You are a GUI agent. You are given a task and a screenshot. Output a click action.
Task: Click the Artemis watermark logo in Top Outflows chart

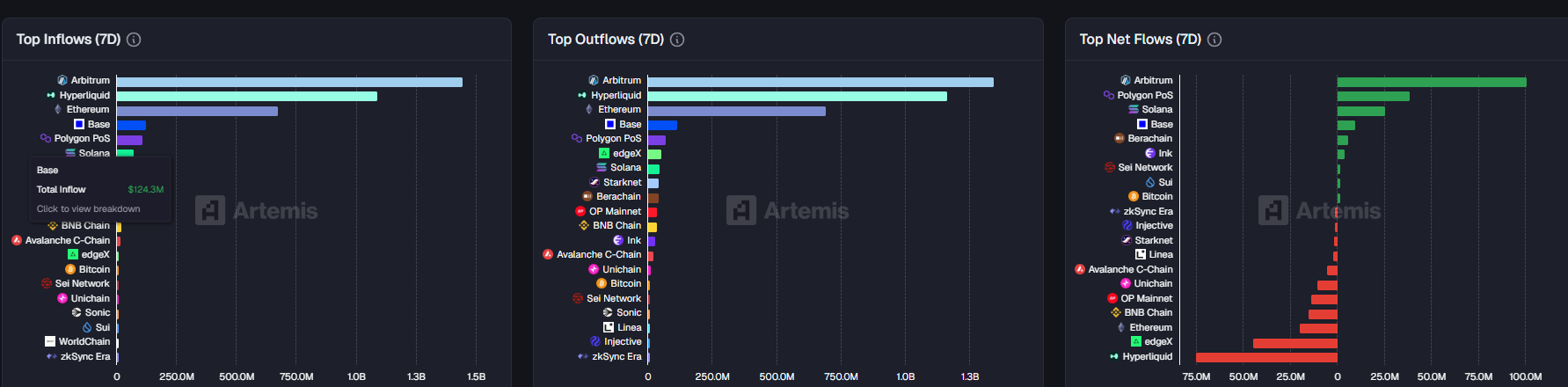coord(741,210)
